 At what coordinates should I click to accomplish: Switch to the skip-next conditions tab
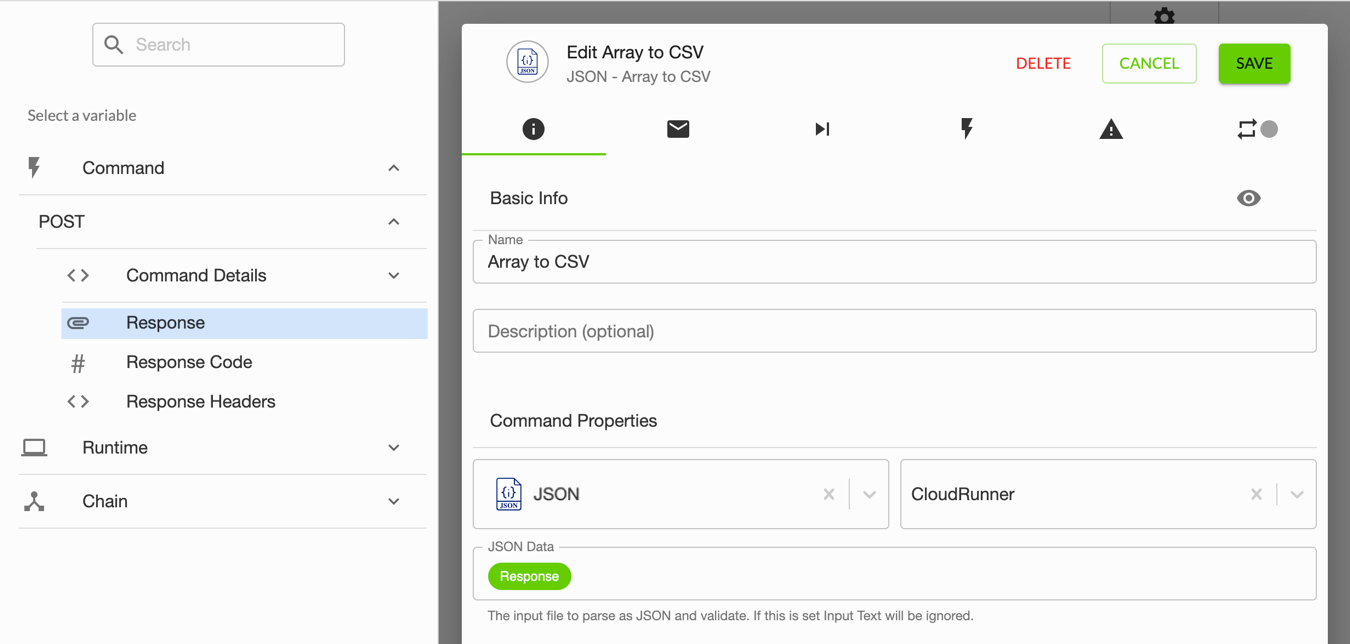point(822,129)
